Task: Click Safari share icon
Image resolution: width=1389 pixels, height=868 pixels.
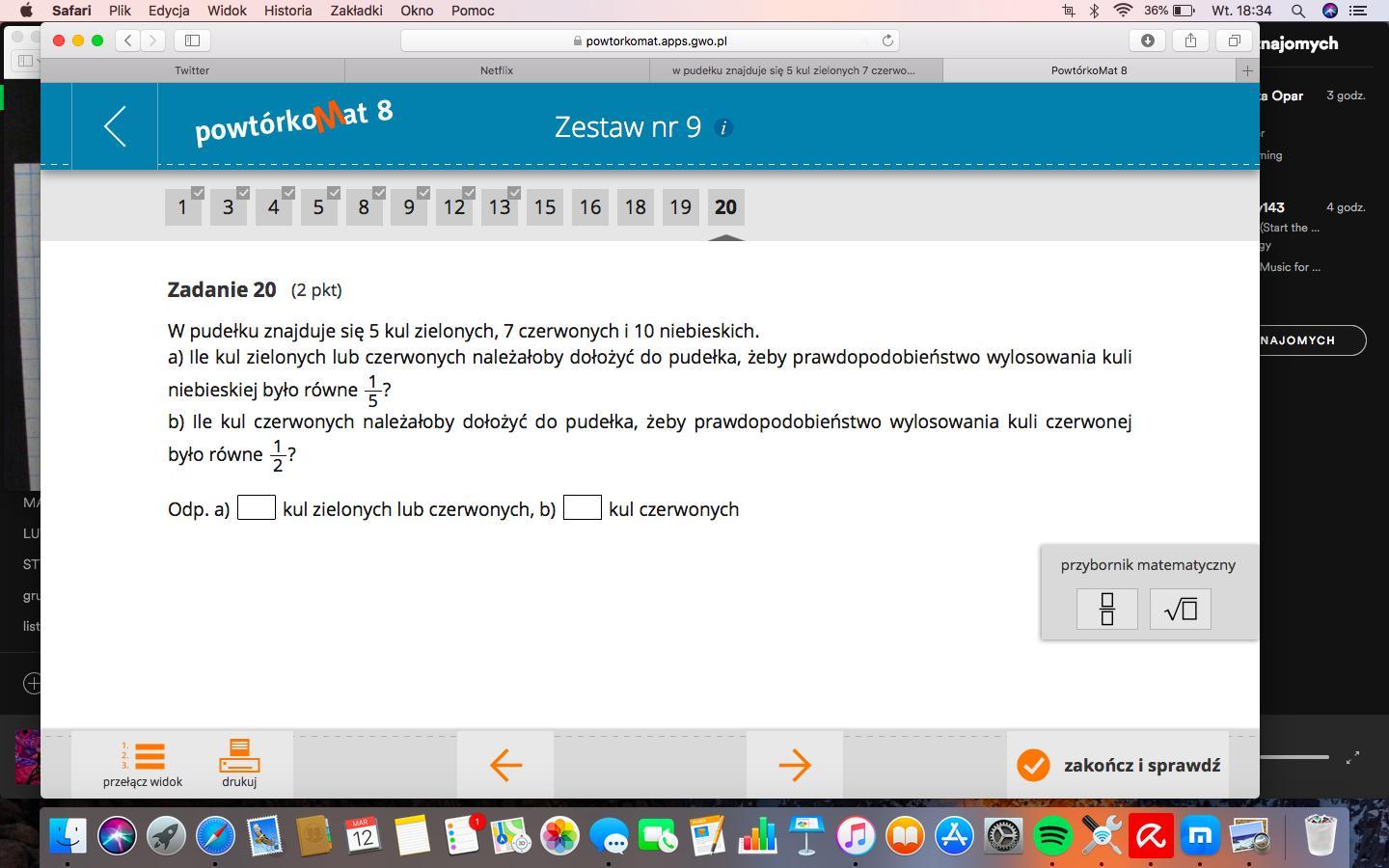Action: click(x=1190, y=41)
